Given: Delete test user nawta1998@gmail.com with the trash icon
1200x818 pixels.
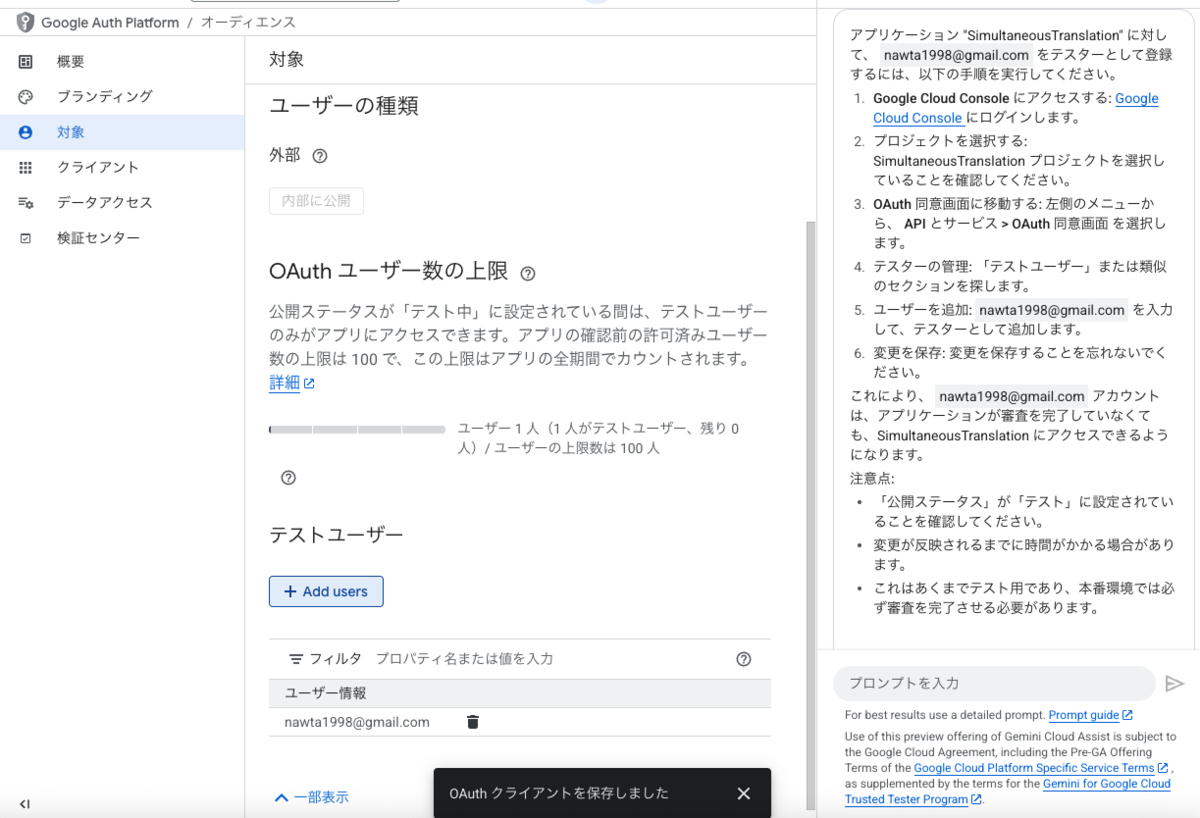Looking at the screenshot, I should 473,722.
